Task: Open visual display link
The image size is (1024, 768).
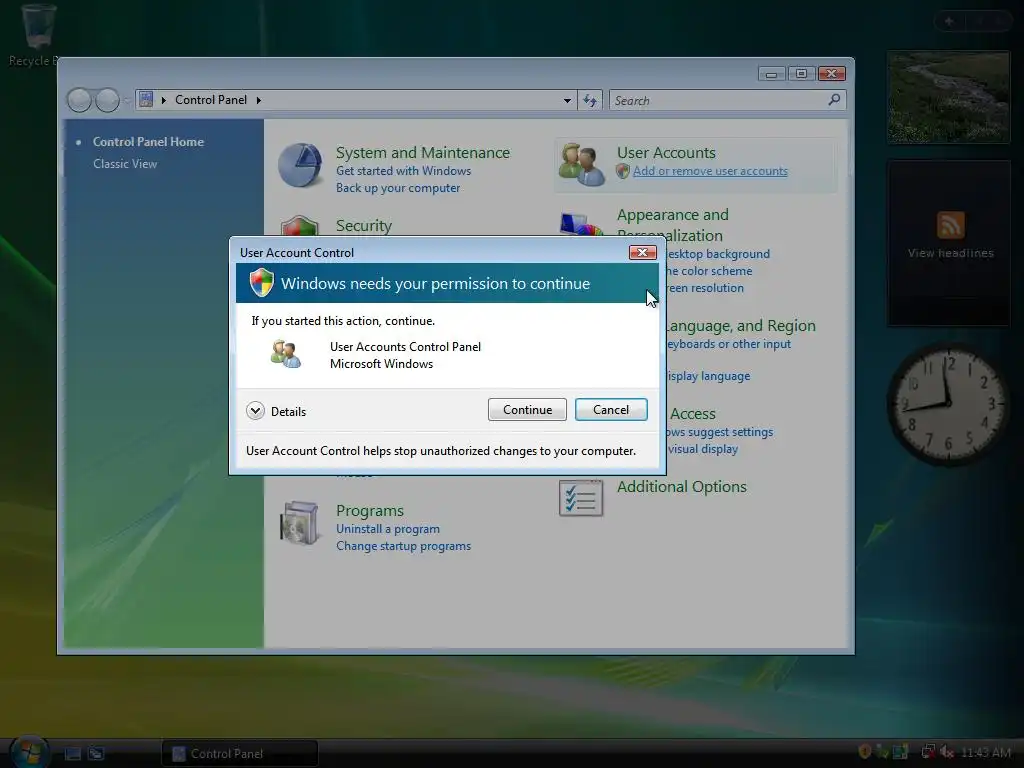Action: (x=703, y=449)
